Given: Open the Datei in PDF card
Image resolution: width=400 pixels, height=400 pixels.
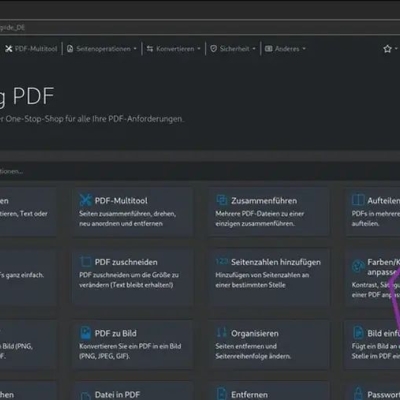Looking at the screenshot, I should [x=132, y=391].
